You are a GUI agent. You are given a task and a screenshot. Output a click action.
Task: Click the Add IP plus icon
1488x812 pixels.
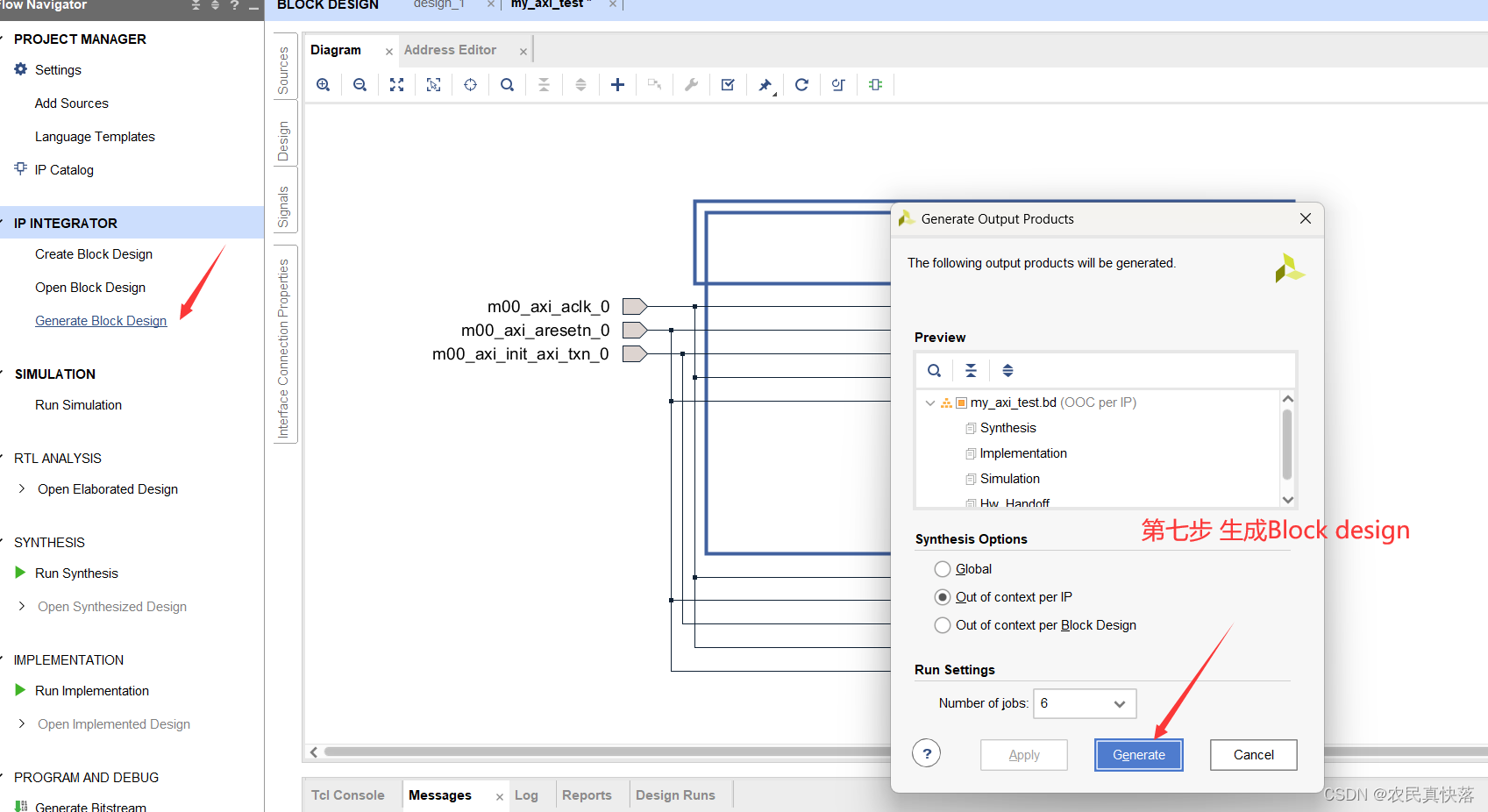pos(617,85)
